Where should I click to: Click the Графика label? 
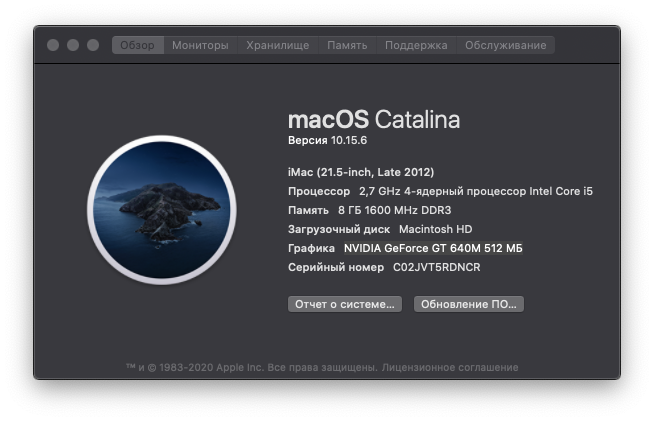coord(311,248)
